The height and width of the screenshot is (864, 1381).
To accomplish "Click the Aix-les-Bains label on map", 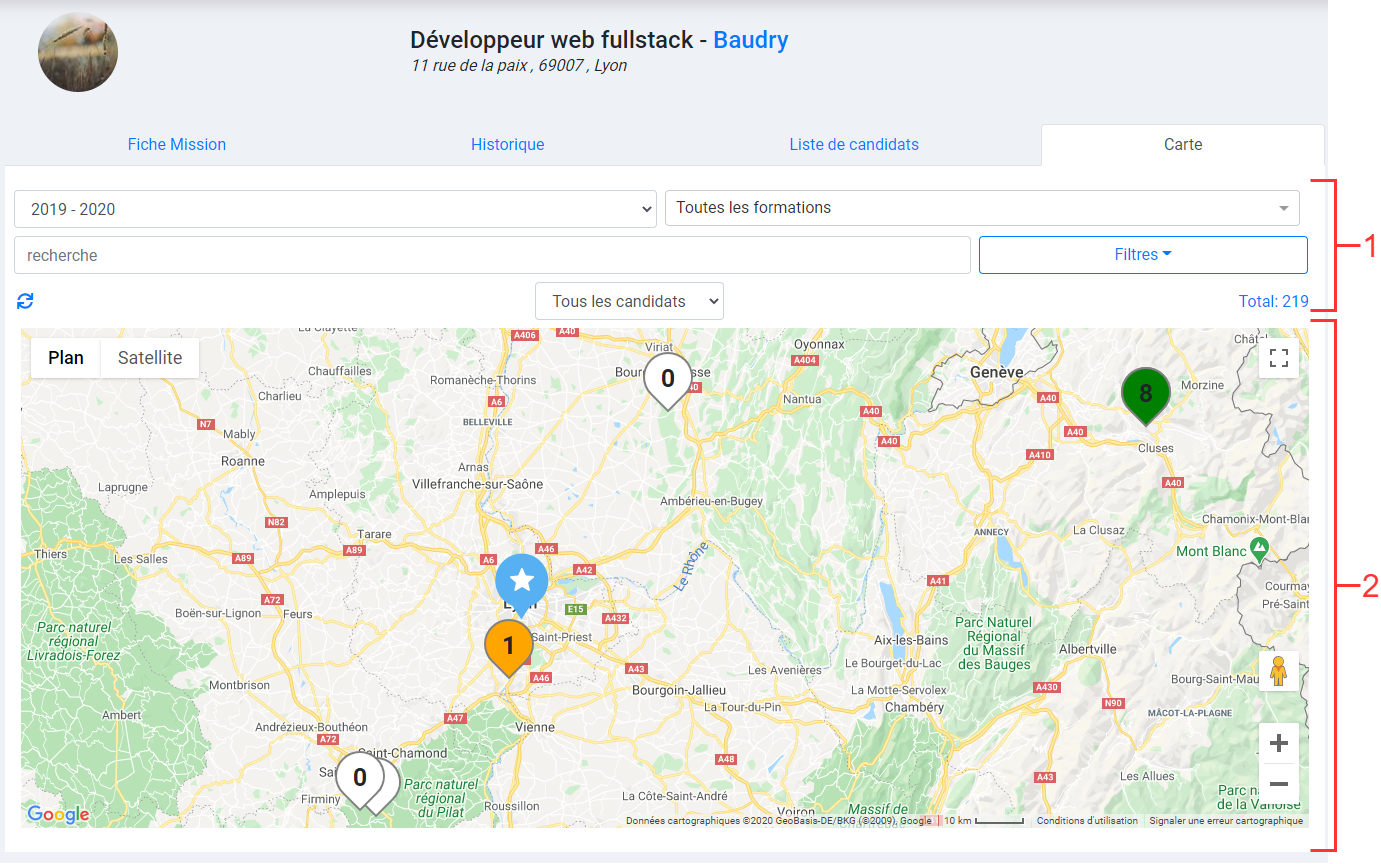I will [912, 640].
